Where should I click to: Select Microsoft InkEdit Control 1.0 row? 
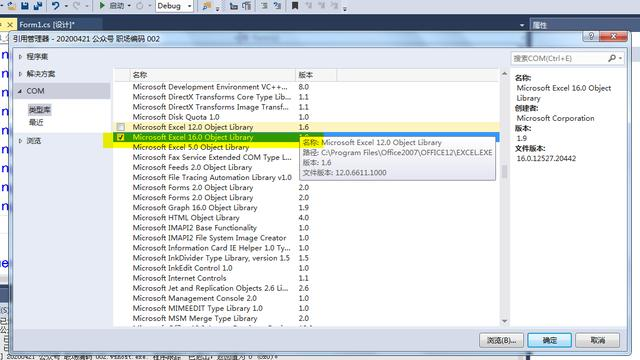(306, 268)
